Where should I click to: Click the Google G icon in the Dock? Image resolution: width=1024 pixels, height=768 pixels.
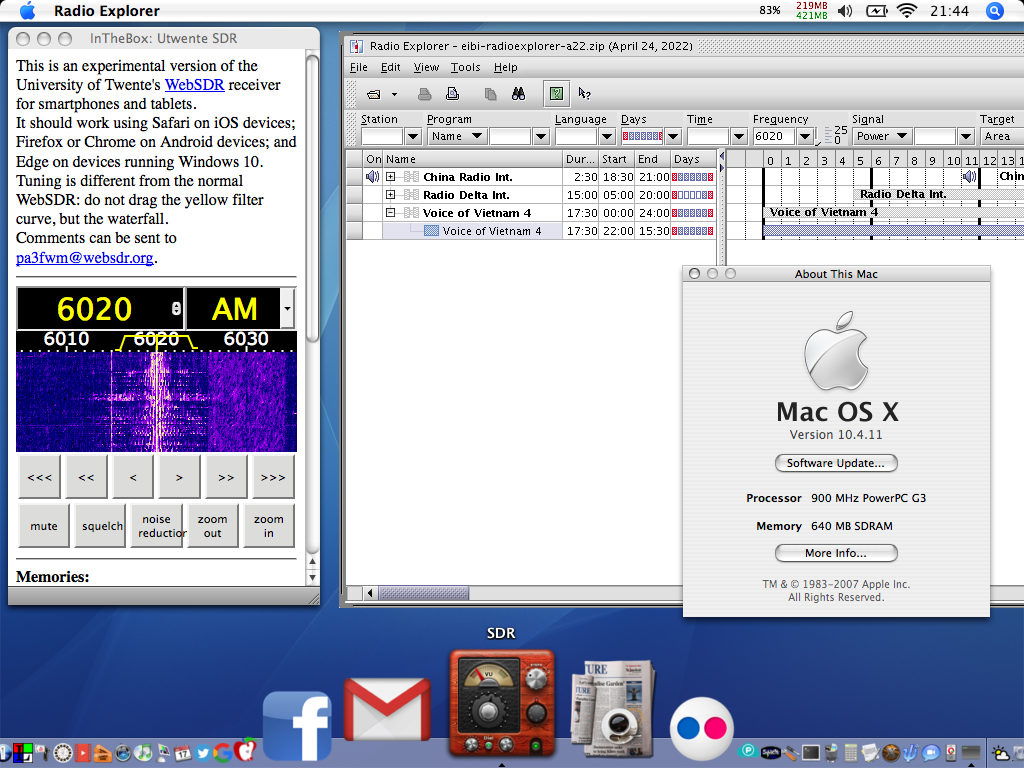223,753
